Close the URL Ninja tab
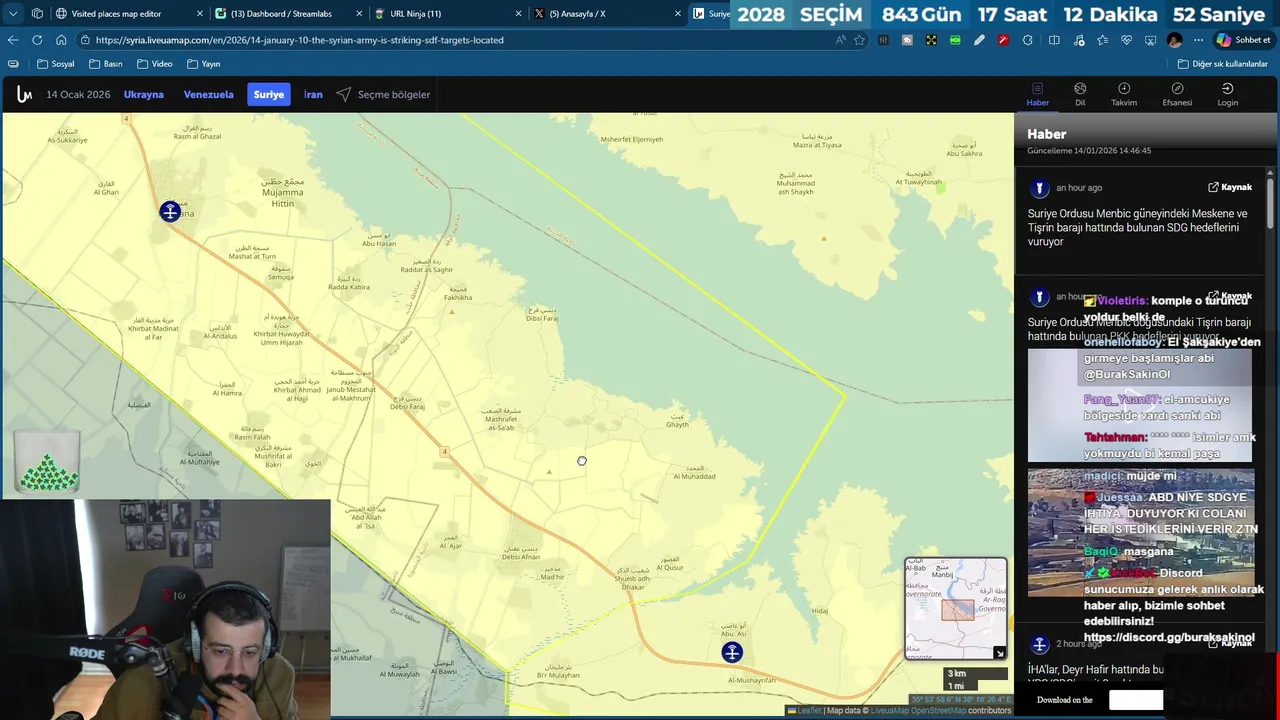 pyautogui.click(x=518, y=14)
